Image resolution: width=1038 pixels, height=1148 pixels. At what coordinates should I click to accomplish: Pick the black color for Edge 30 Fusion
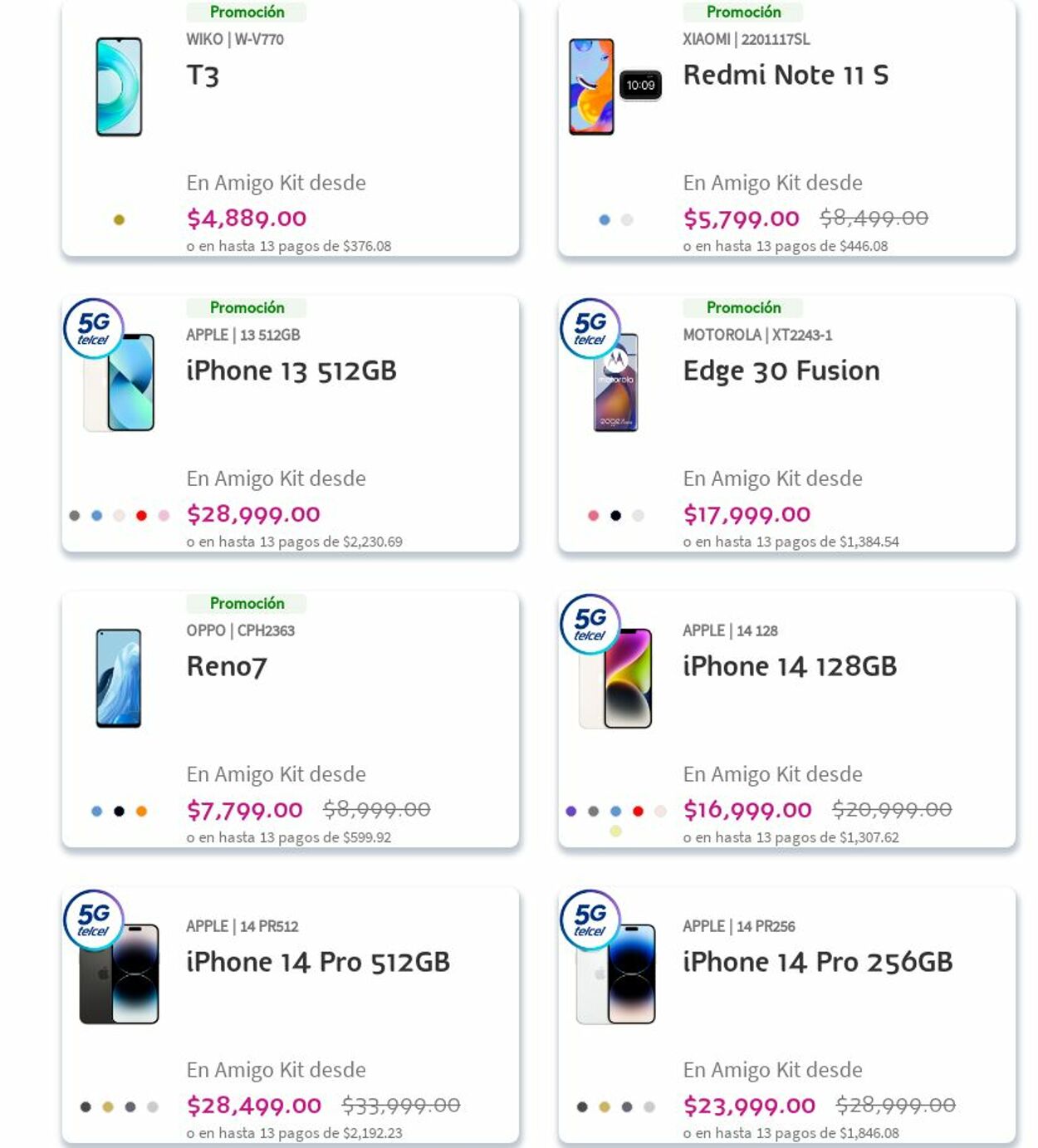(x=615, y=516)
